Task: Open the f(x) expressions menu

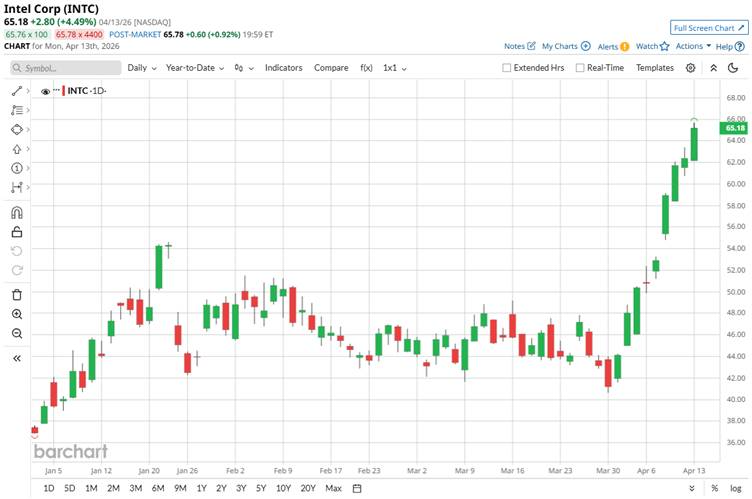Action: coord(366,68)
